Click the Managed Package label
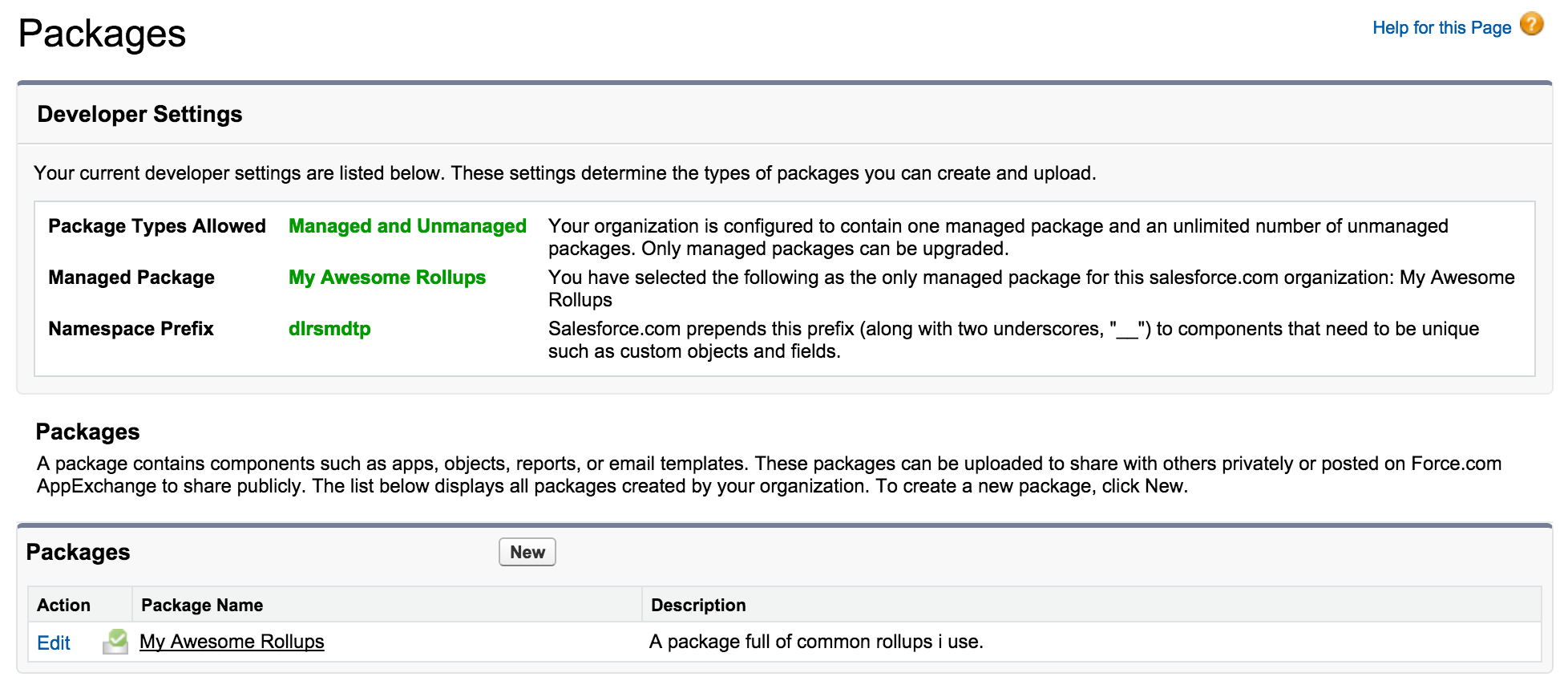 [131, 278]
